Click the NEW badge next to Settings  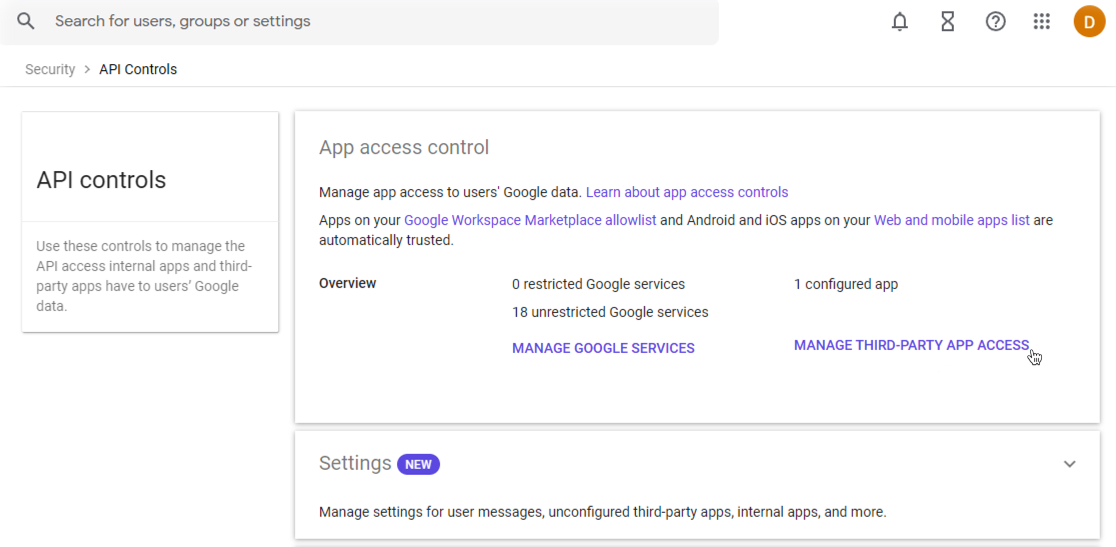coord(418,464)
